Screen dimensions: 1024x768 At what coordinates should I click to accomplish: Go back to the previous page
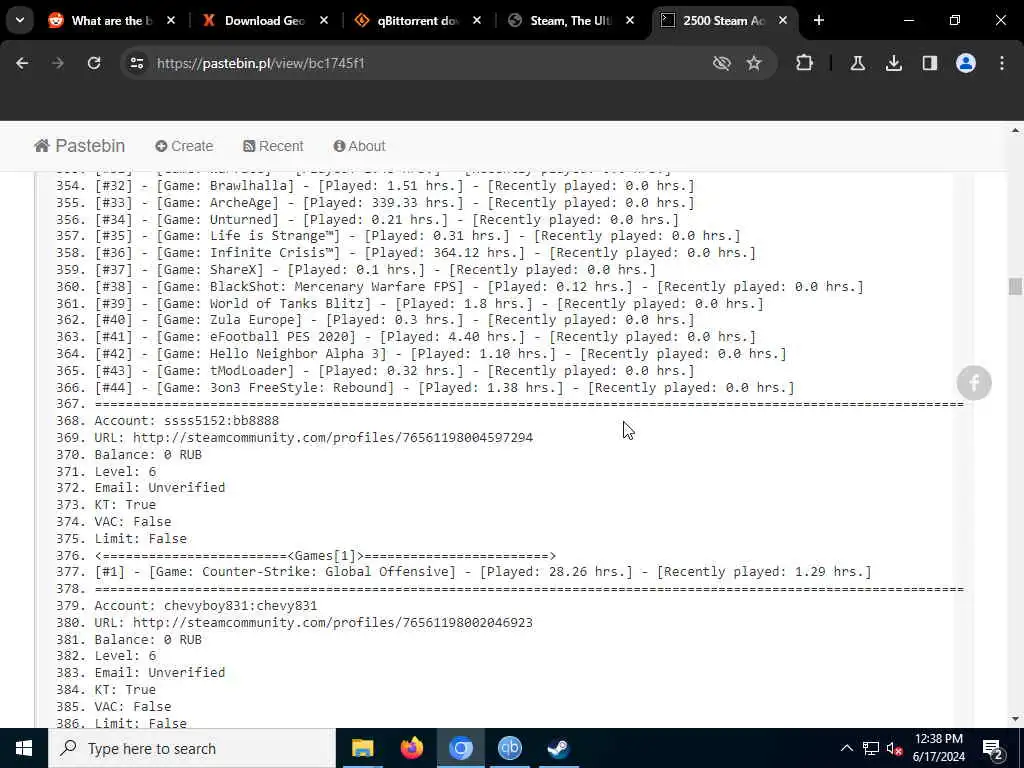tap(22, 63)
